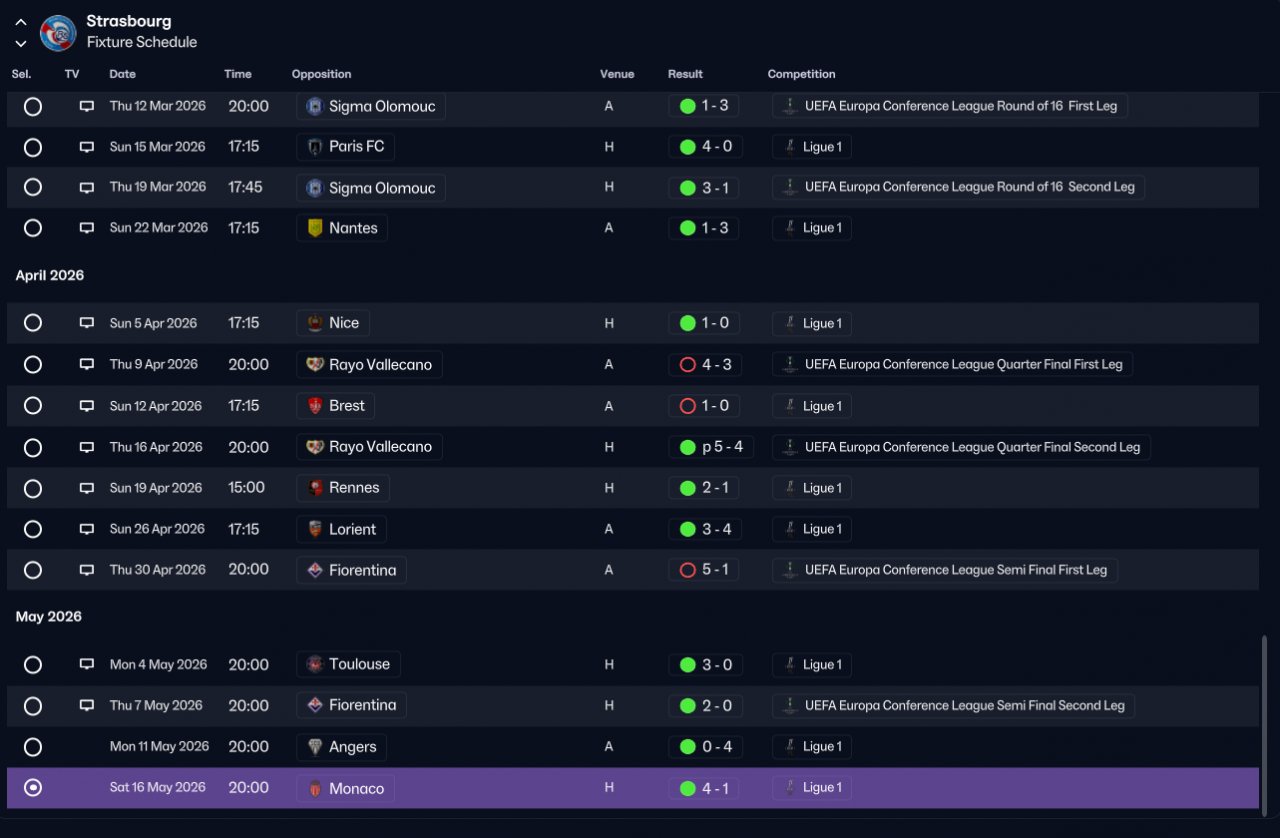Select the Angers fixture radio button

[x=33, y=747]
